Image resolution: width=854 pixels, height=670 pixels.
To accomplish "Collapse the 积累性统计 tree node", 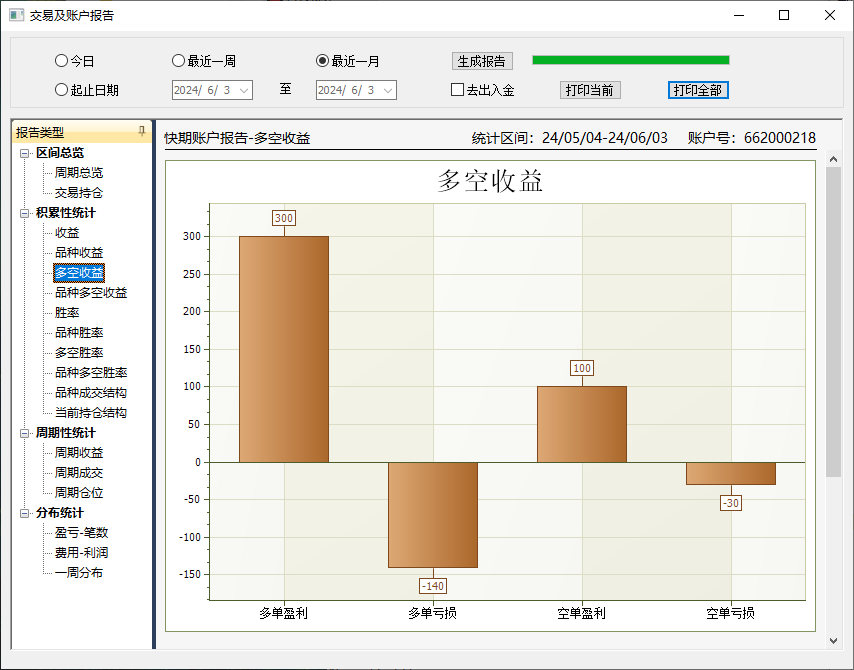I will pos(25,213).
